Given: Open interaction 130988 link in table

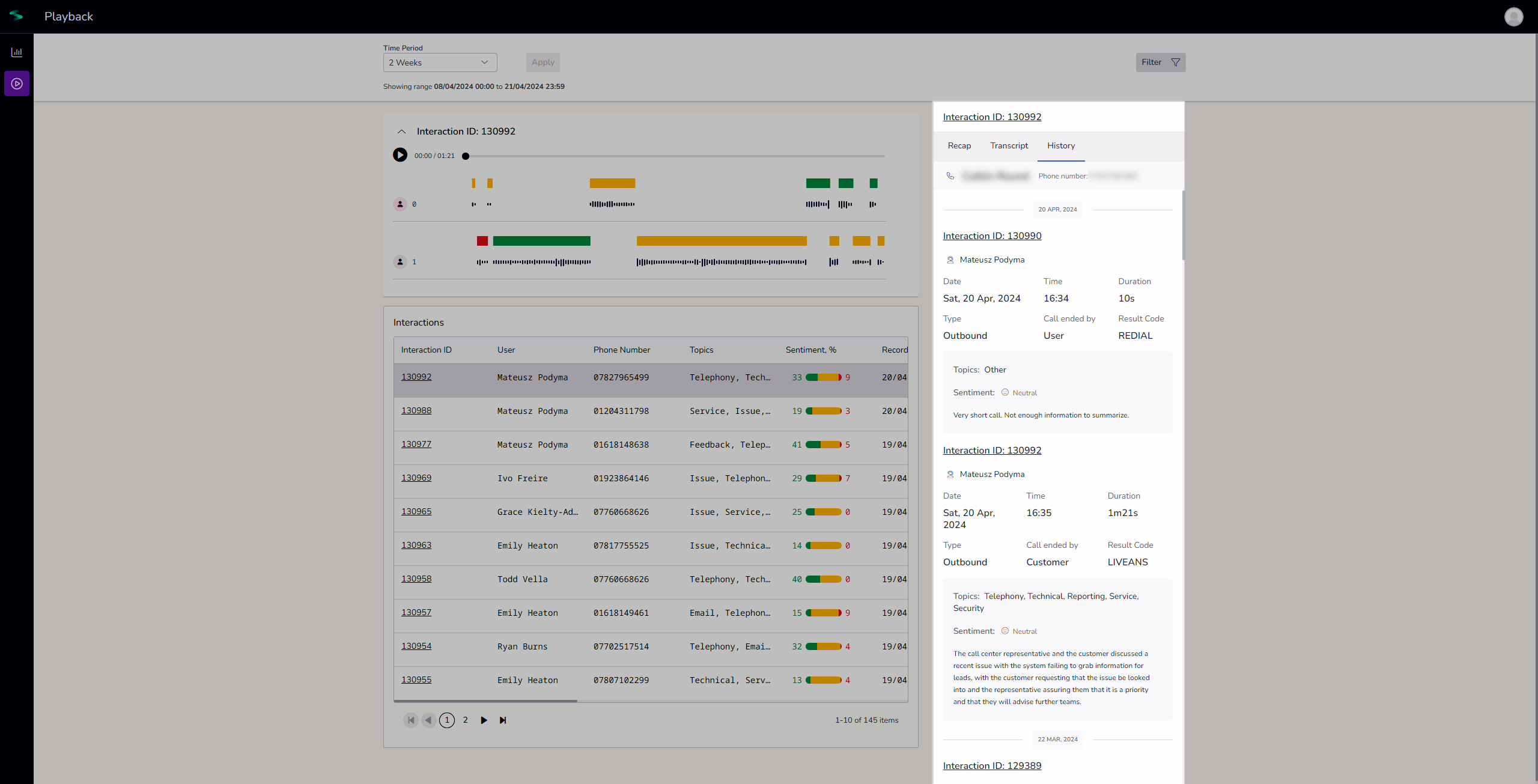Looking at the screenshot, I should pos(416,410).
